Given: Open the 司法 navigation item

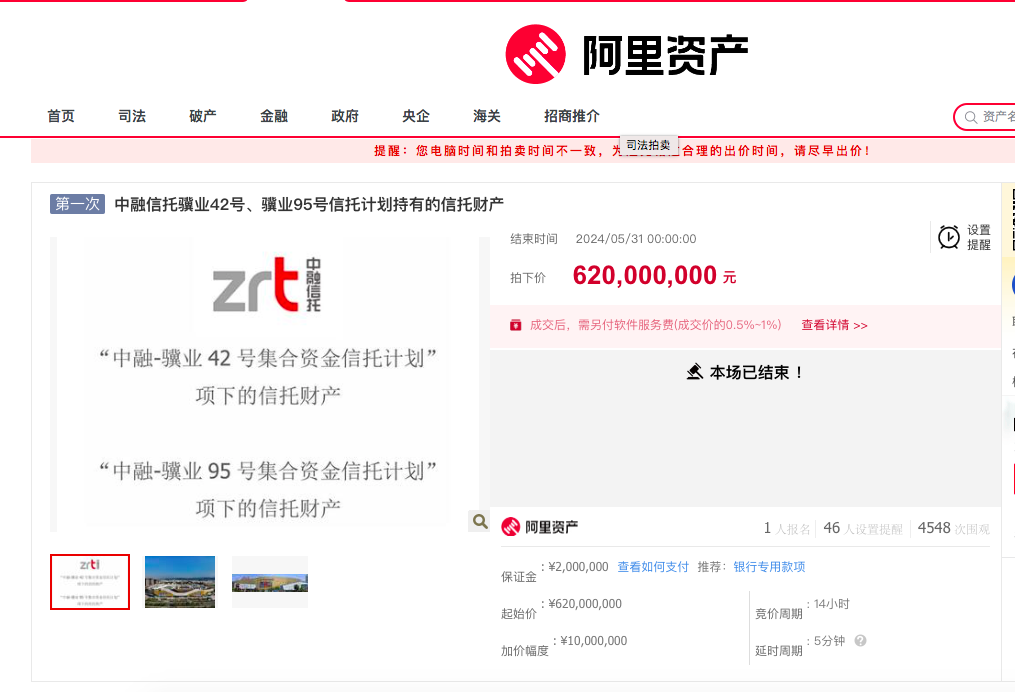Looking at the screenshot, I should pyautogui.click(x=132, y=116).
